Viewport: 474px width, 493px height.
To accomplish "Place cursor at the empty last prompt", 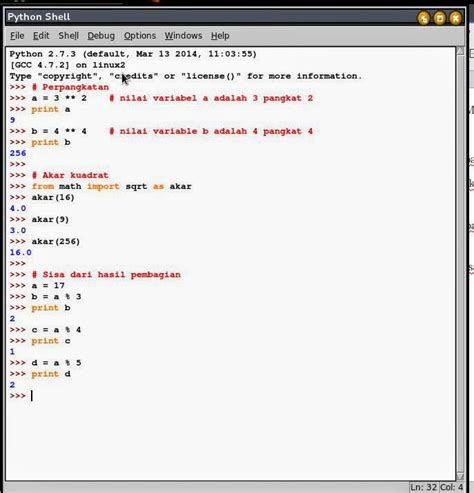I will 32,396.
